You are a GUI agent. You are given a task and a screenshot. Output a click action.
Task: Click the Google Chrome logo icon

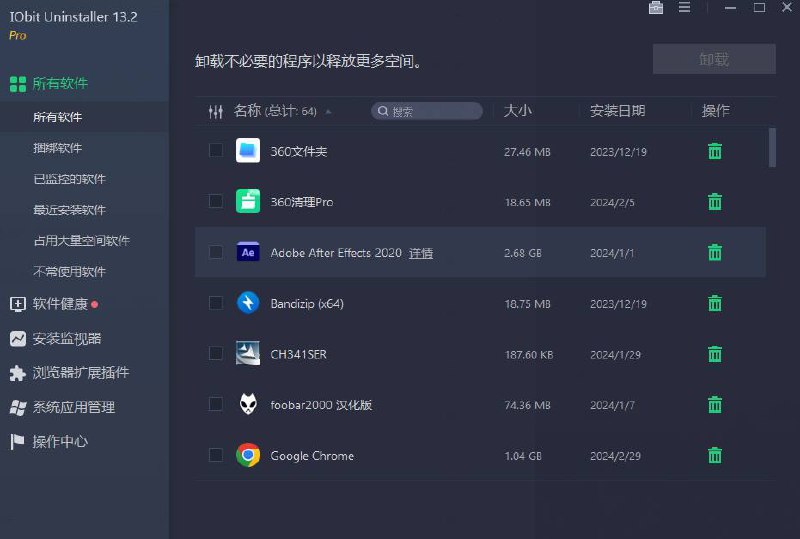[248, 455]
